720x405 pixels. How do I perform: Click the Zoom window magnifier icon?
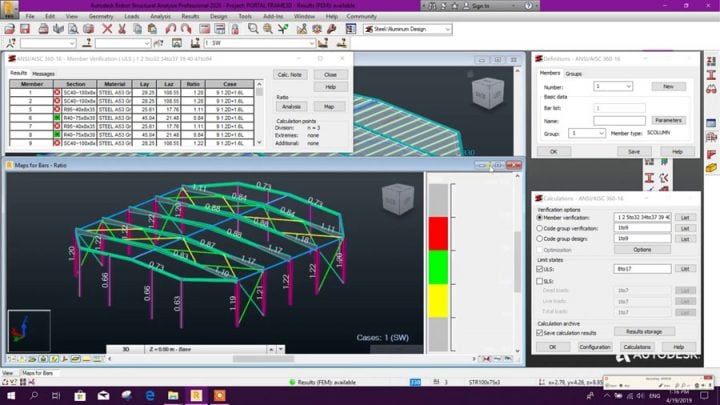pos(253,29)
